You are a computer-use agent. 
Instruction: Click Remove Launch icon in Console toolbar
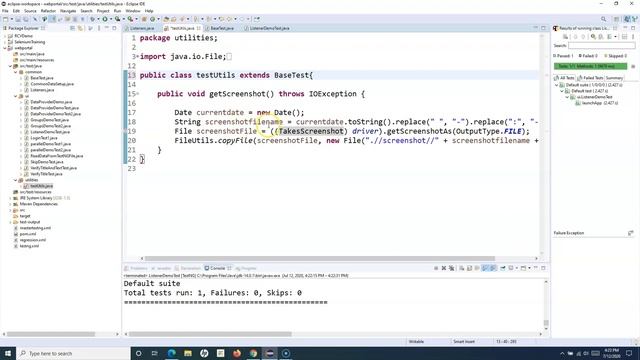(444, 268)
